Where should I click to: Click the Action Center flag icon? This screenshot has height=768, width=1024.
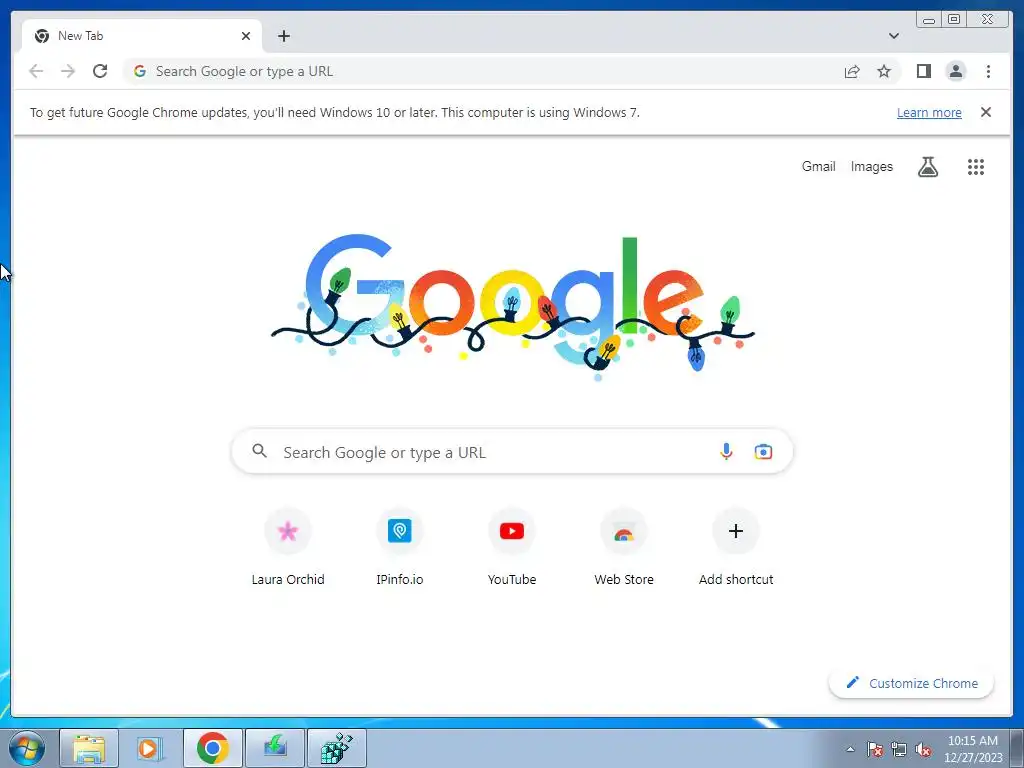click(874, 750)
